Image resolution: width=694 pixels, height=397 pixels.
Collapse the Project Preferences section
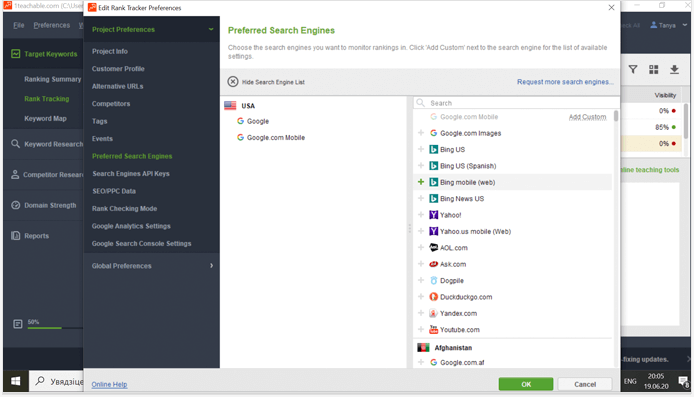click(x=211, y=29)
